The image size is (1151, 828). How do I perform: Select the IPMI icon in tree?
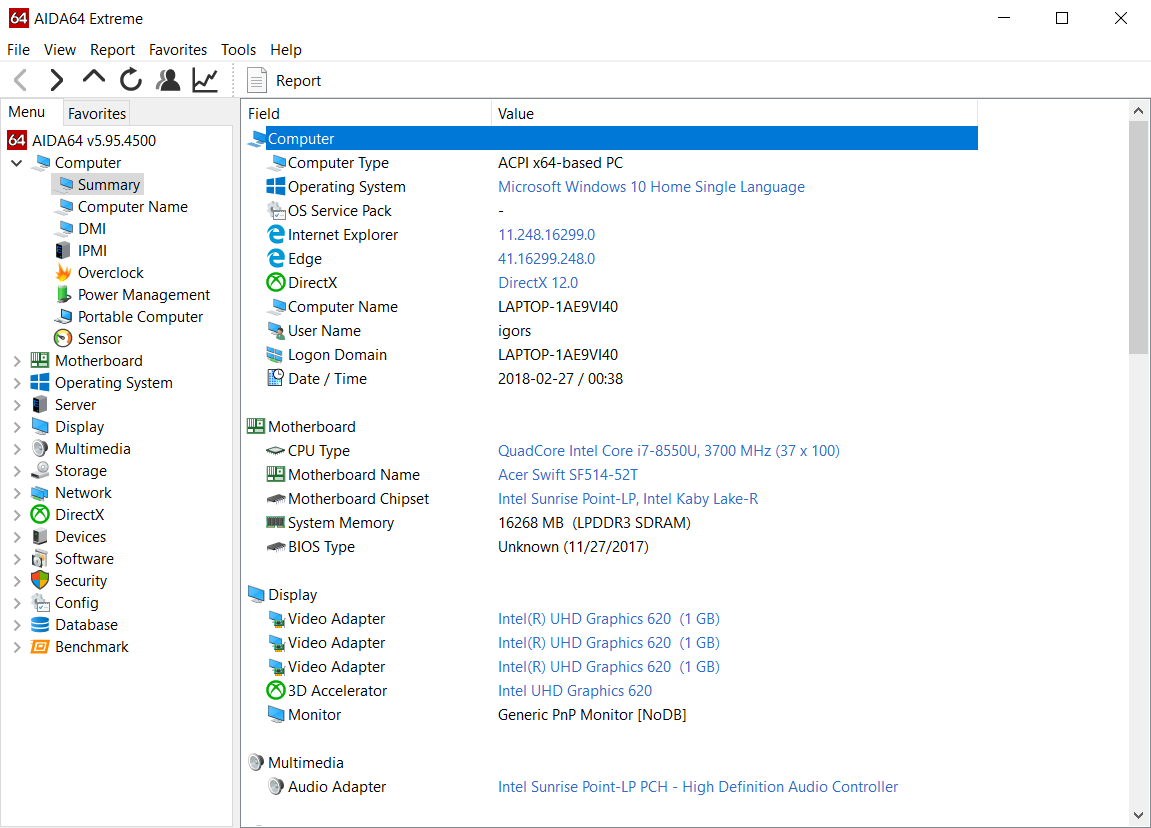tap(64, 250)
